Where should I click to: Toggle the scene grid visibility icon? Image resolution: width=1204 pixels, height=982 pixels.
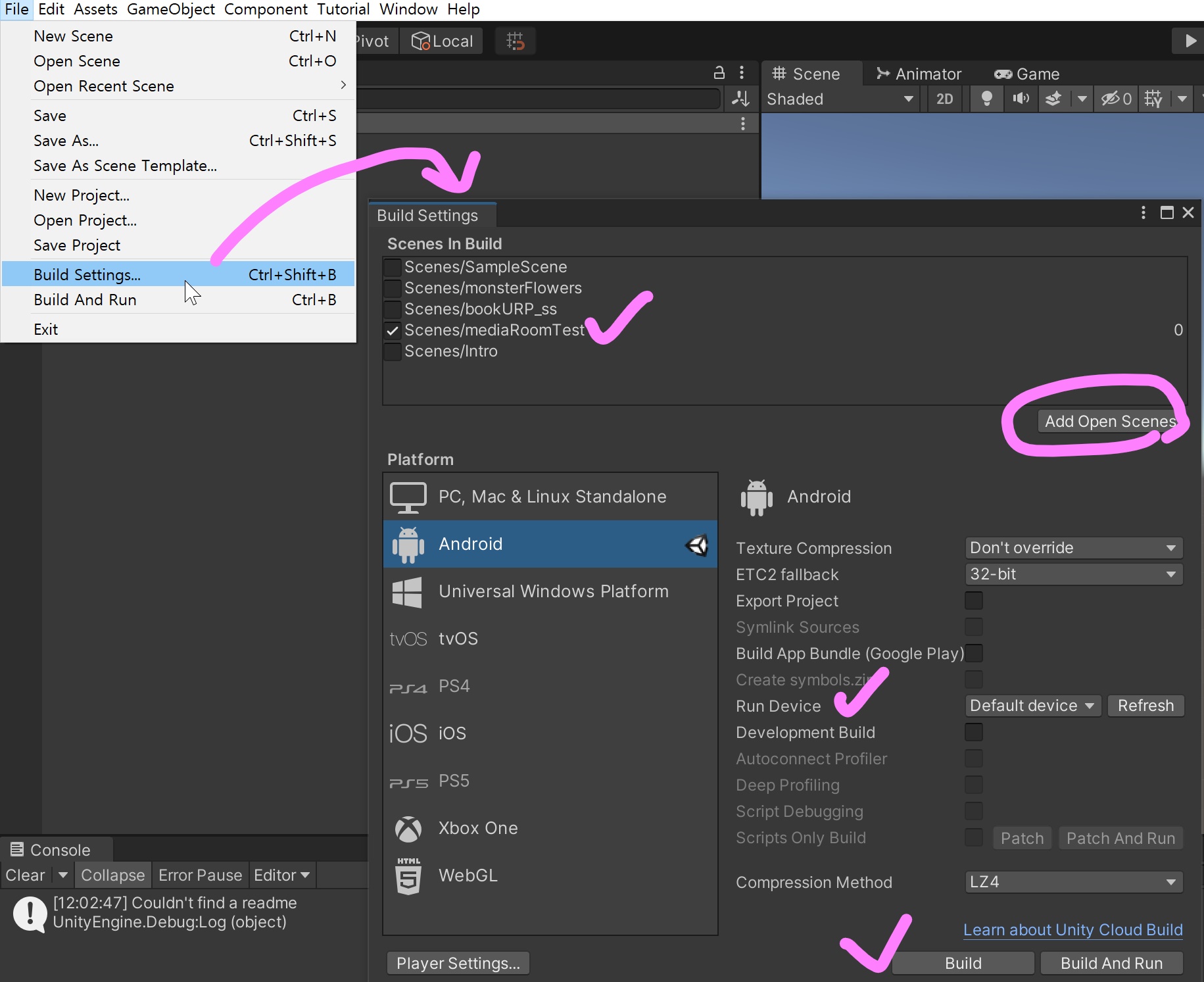(x=1154, y=99)
